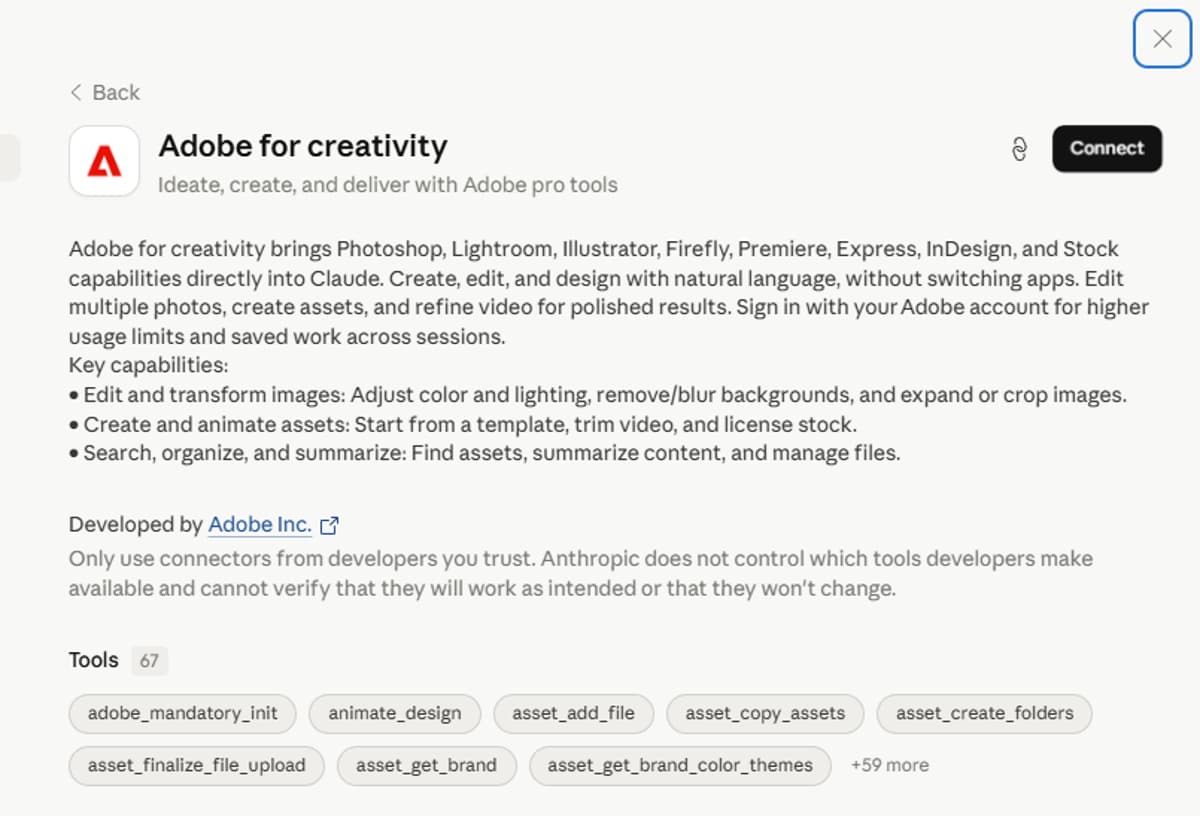Copy connector link via chain icon
The width and height of the screenshot is (1200, 816).
(x=1019, y=149)
